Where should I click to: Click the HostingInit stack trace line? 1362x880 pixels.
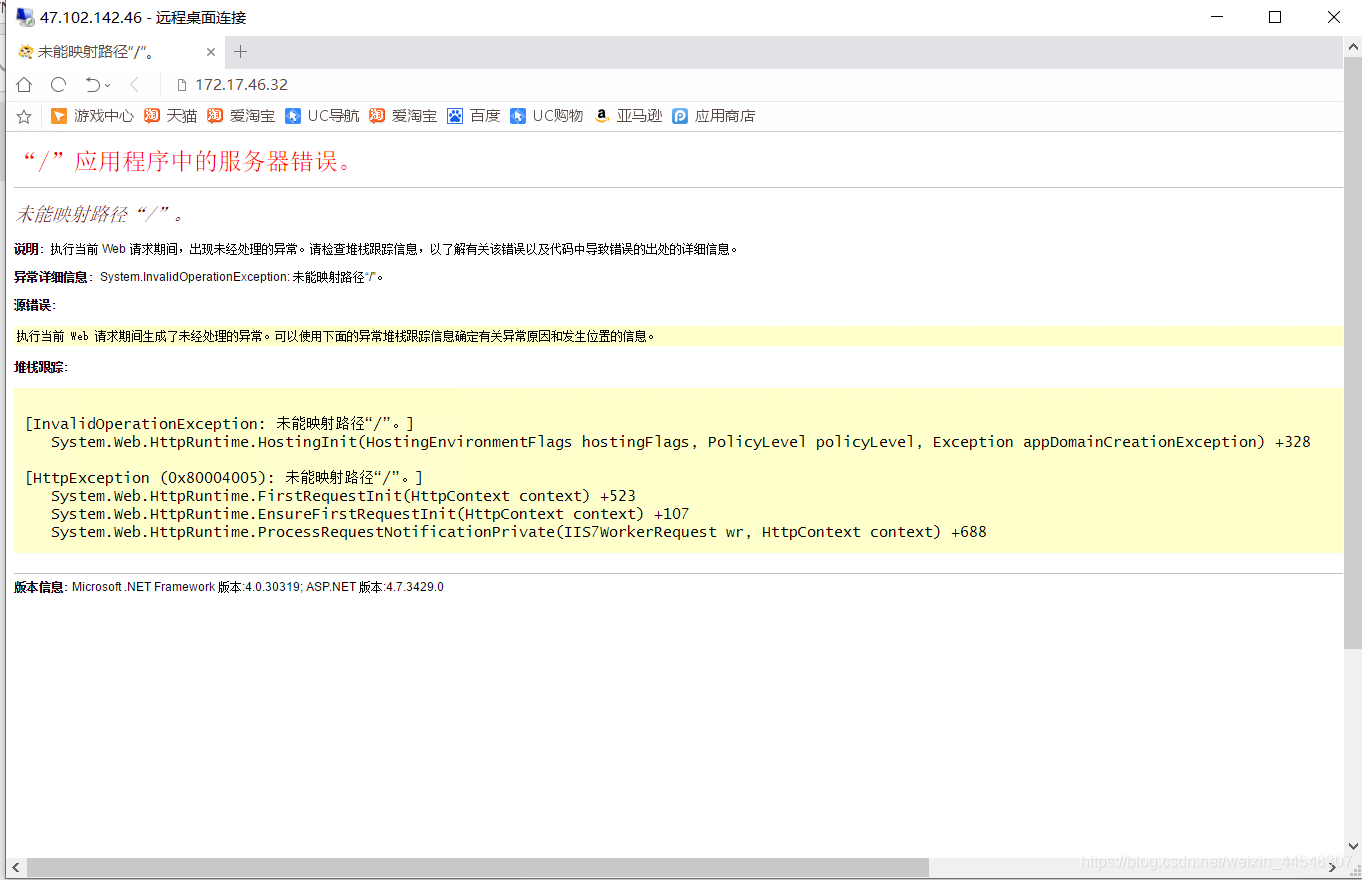pyautogui.click(x=681, y=442)
